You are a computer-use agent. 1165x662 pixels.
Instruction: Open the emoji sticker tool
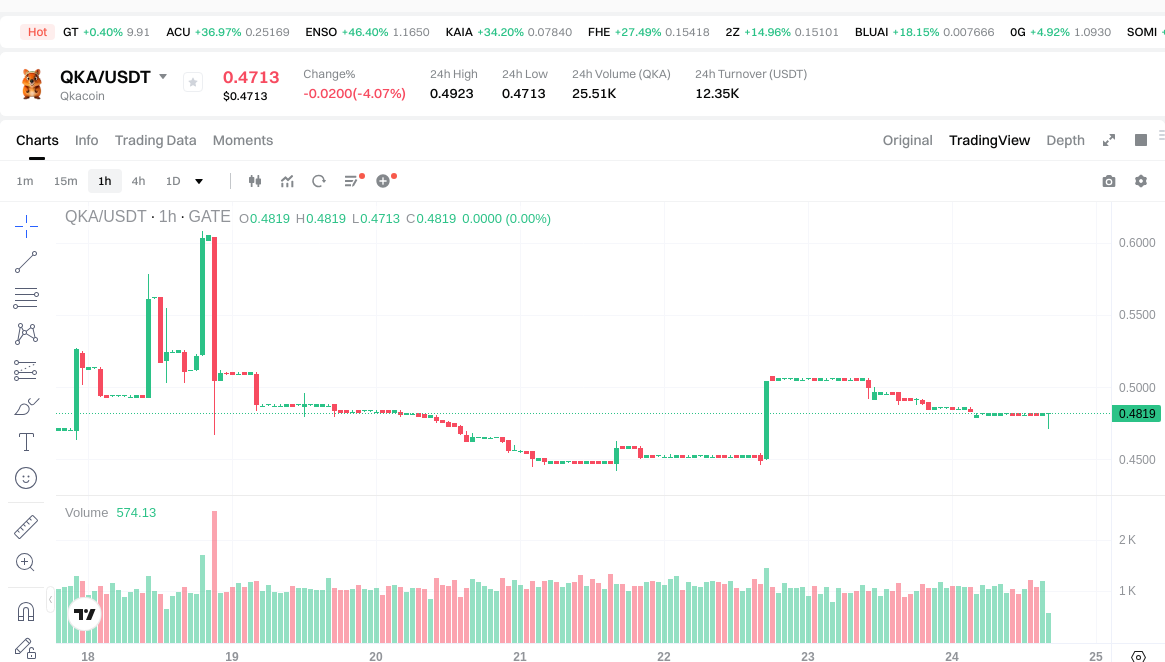tap(26, 478)
